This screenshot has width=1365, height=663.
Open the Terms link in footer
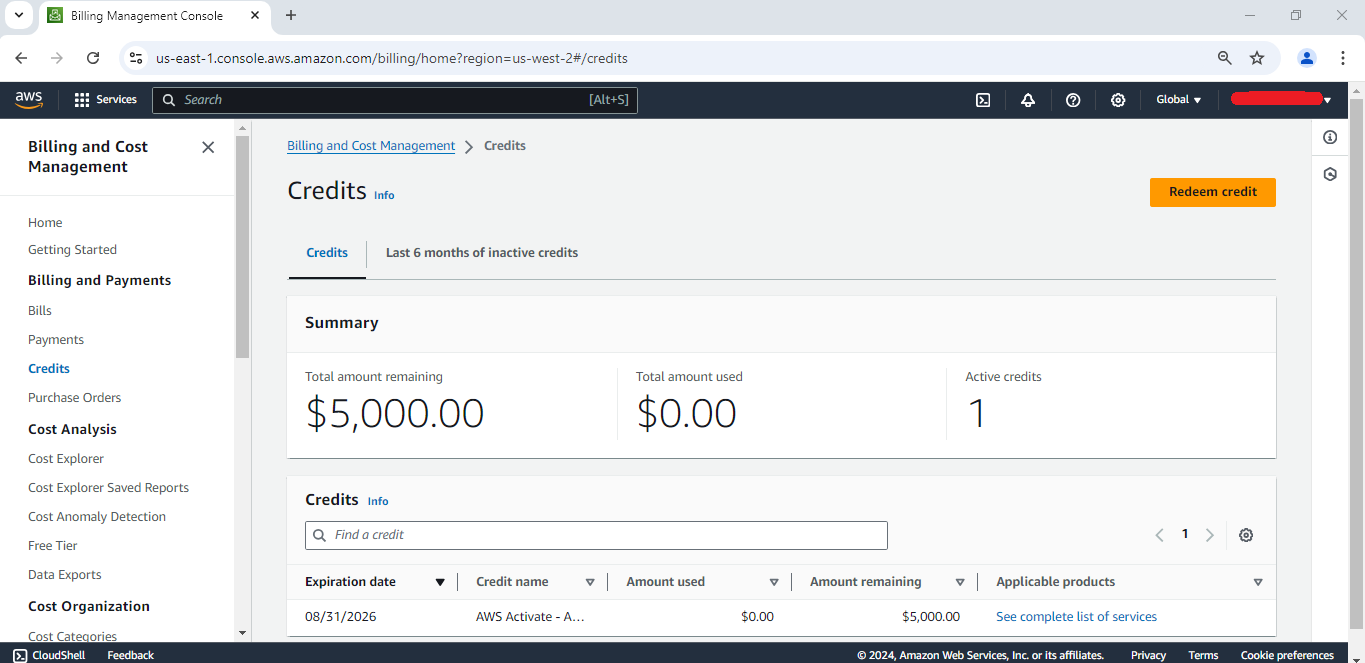(1203, 655)
